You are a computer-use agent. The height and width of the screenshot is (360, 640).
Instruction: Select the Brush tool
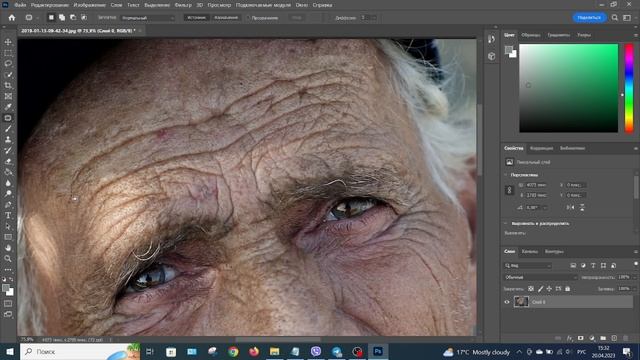coord(8,129)
